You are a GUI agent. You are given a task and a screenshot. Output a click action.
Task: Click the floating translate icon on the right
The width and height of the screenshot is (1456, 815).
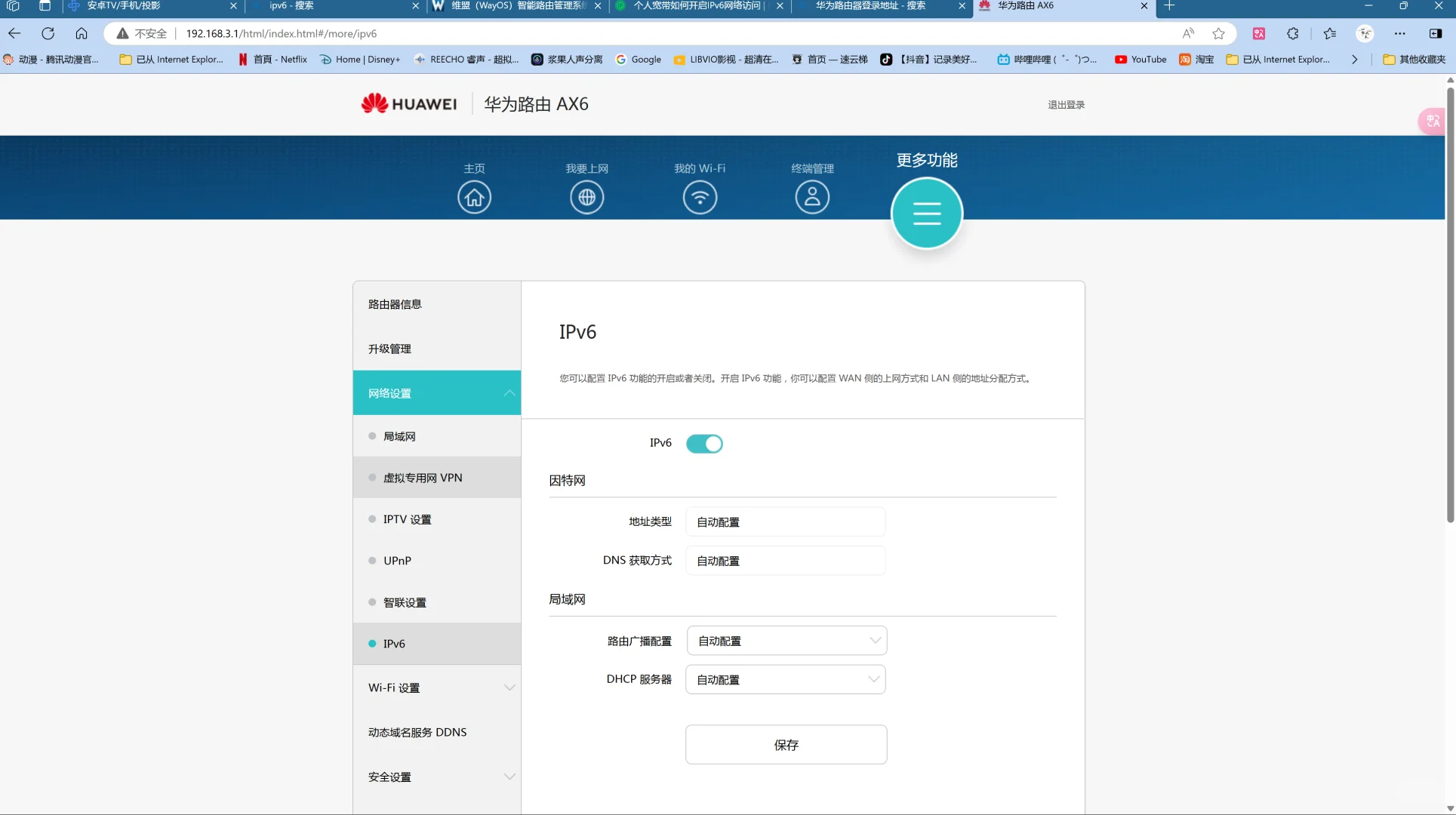[x=1433, y=121]
